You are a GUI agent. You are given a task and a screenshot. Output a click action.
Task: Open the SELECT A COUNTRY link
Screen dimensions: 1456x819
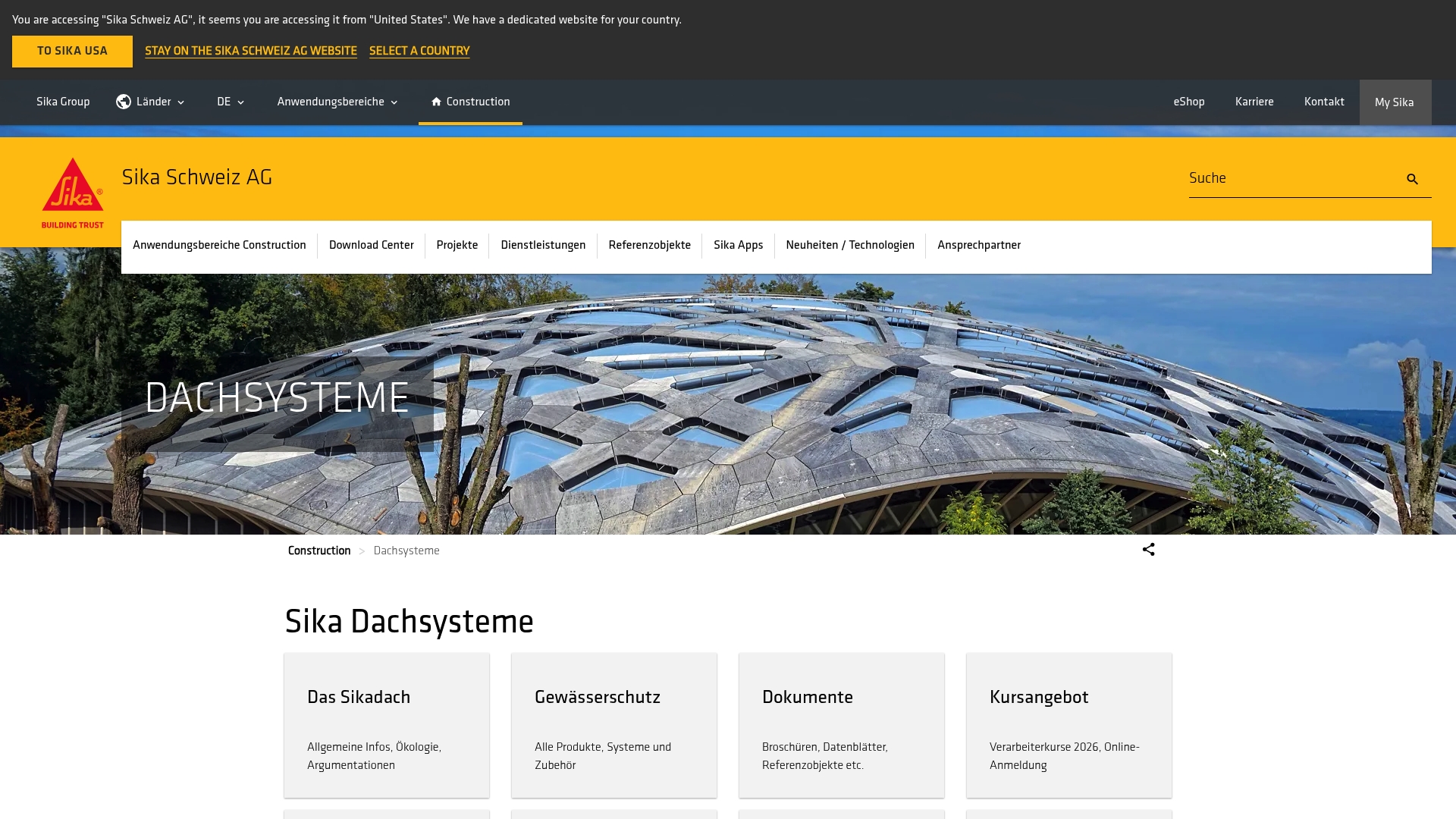tap(419, 51)
